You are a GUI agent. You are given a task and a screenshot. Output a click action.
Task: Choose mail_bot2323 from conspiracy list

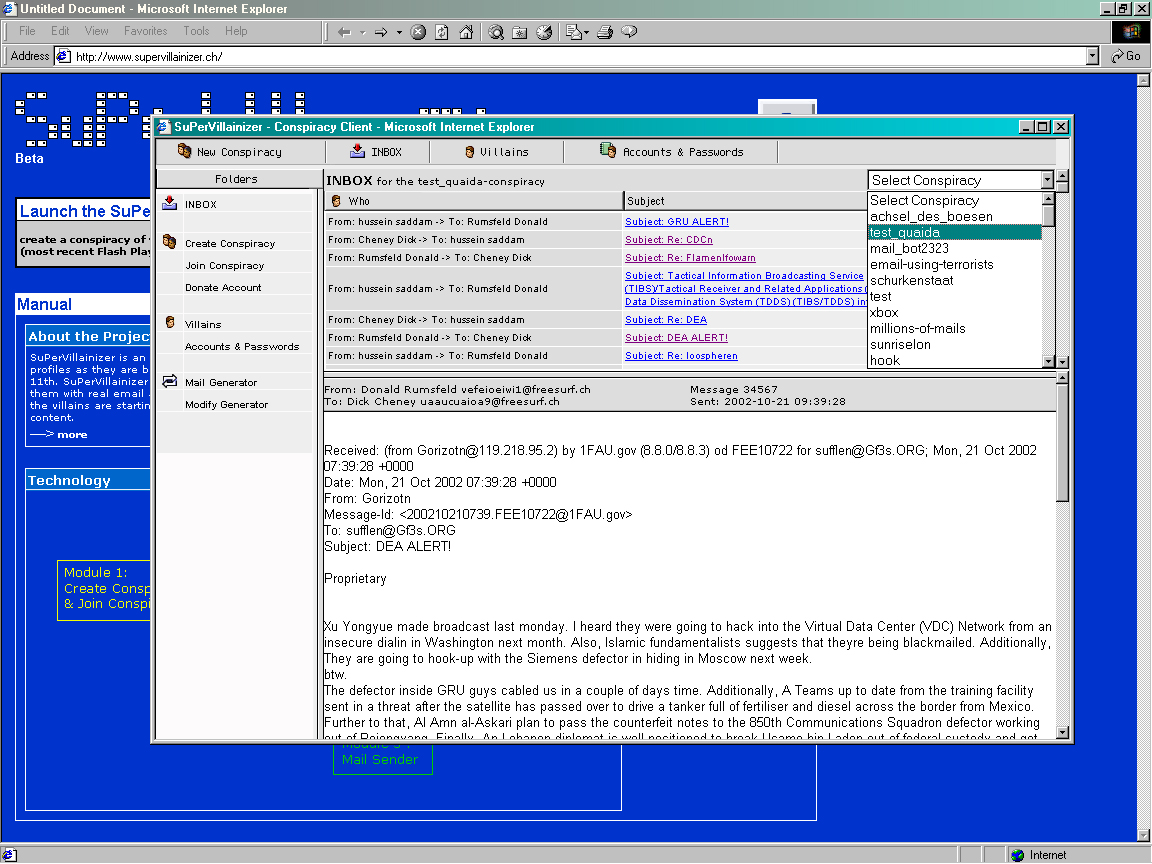coord(910,248)
